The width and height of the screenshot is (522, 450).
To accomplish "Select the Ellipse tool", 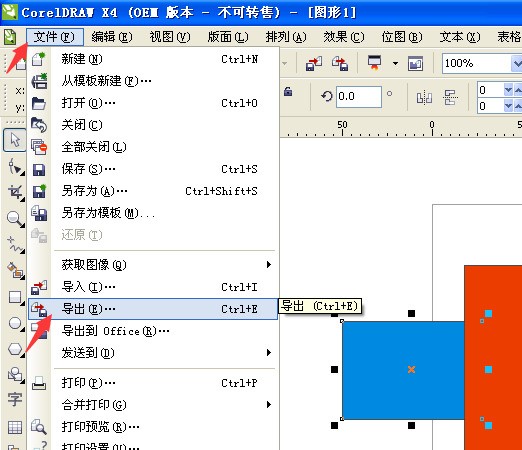I will (15, 323).
